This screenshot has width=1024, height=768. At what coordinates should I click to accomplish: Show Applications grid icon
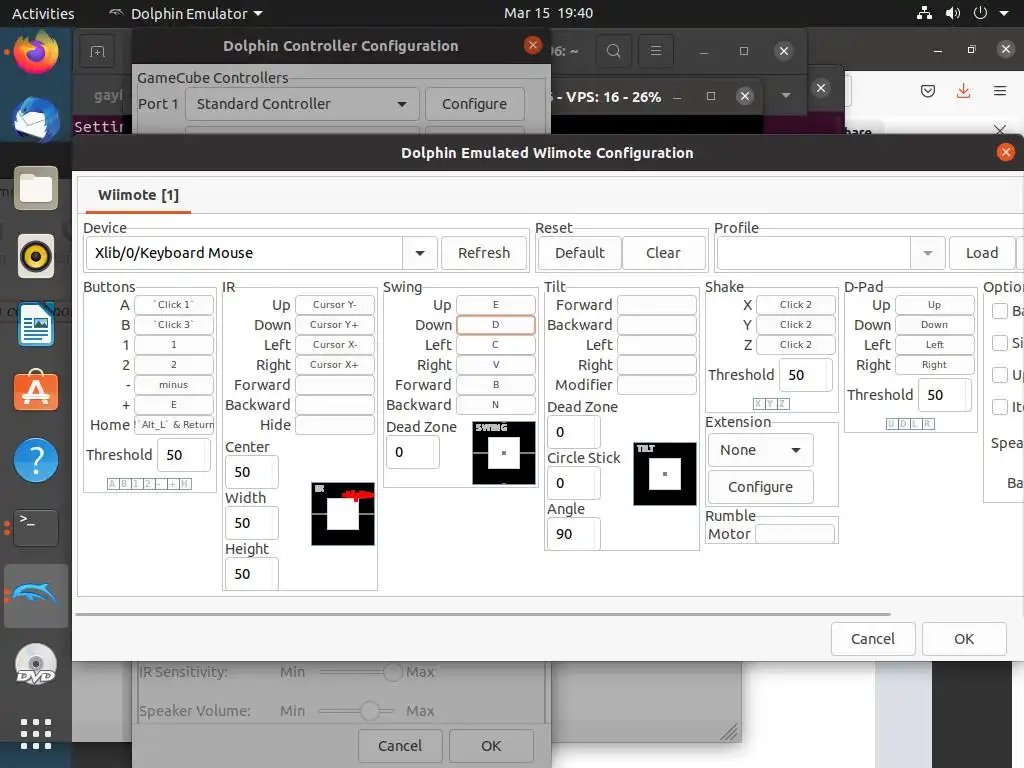36,734
